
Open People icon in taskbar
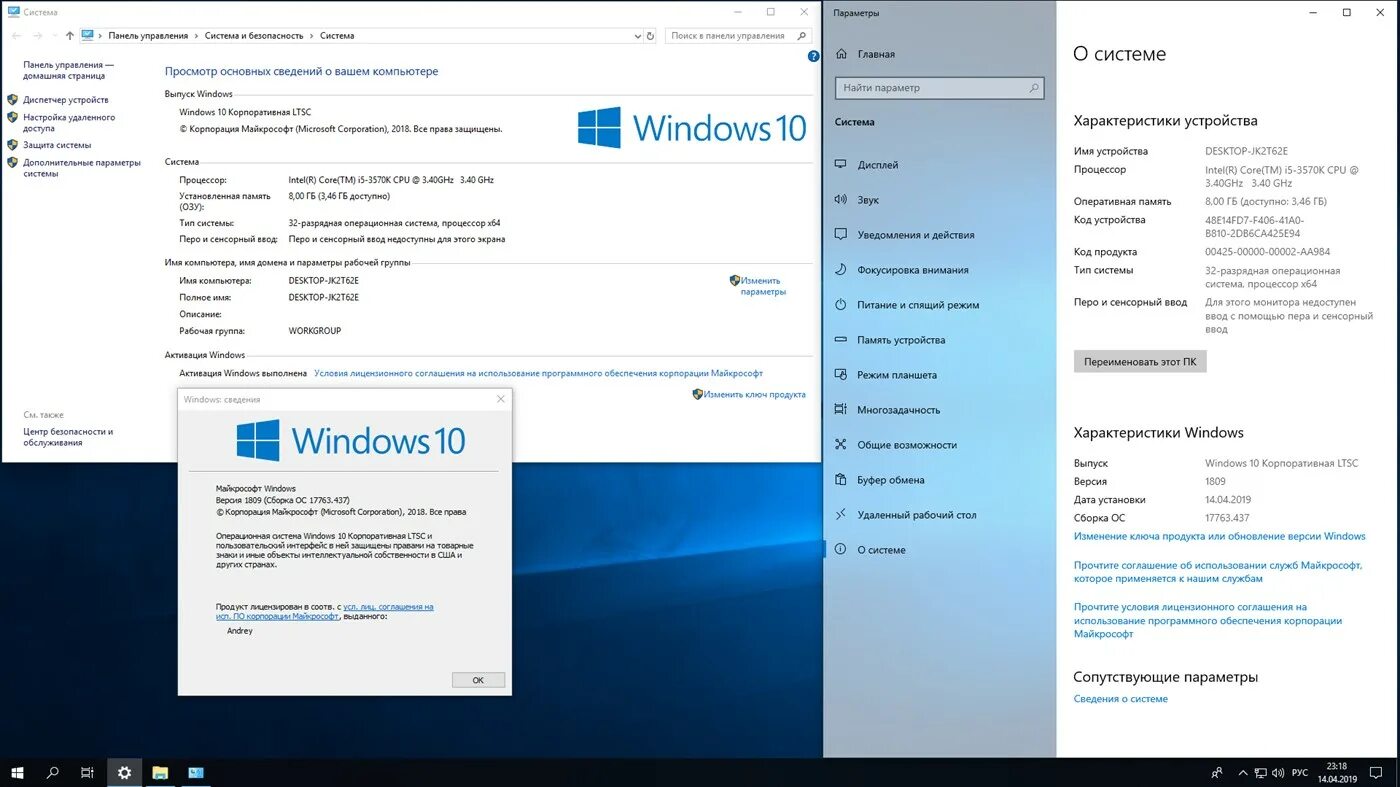pos(1217,773)
